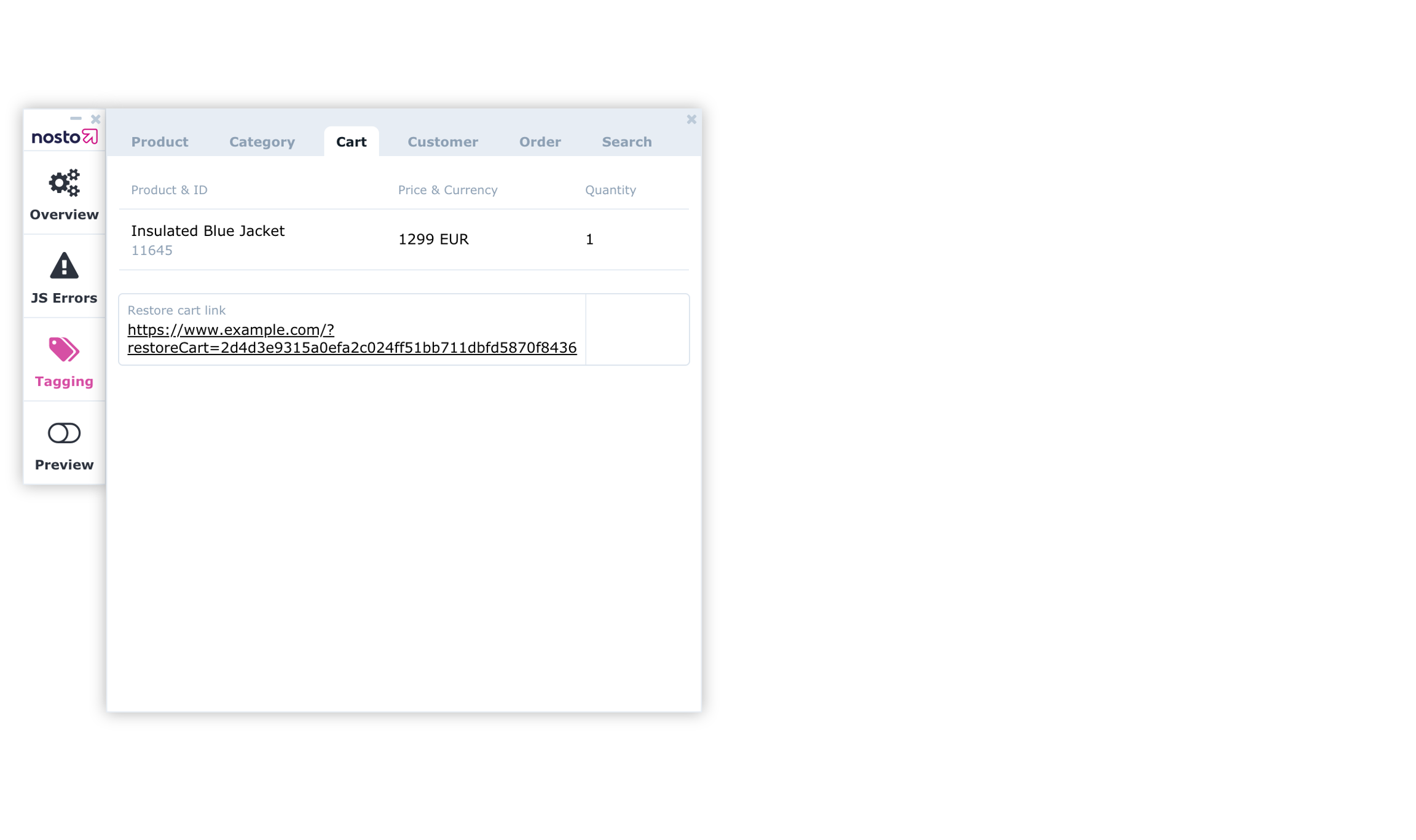Open the Search tab

pyautogui.click(x=626, y=142)
